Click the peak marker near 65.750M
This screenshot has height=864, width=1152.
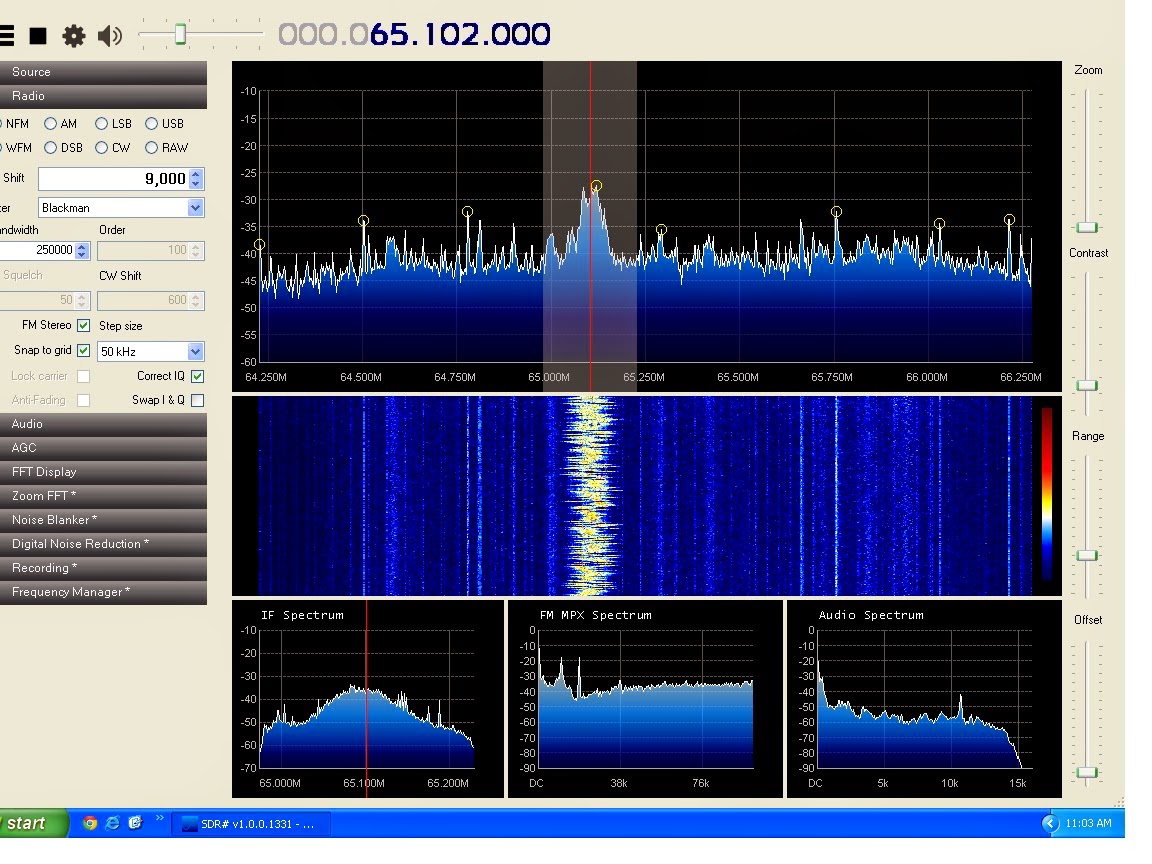836,212
